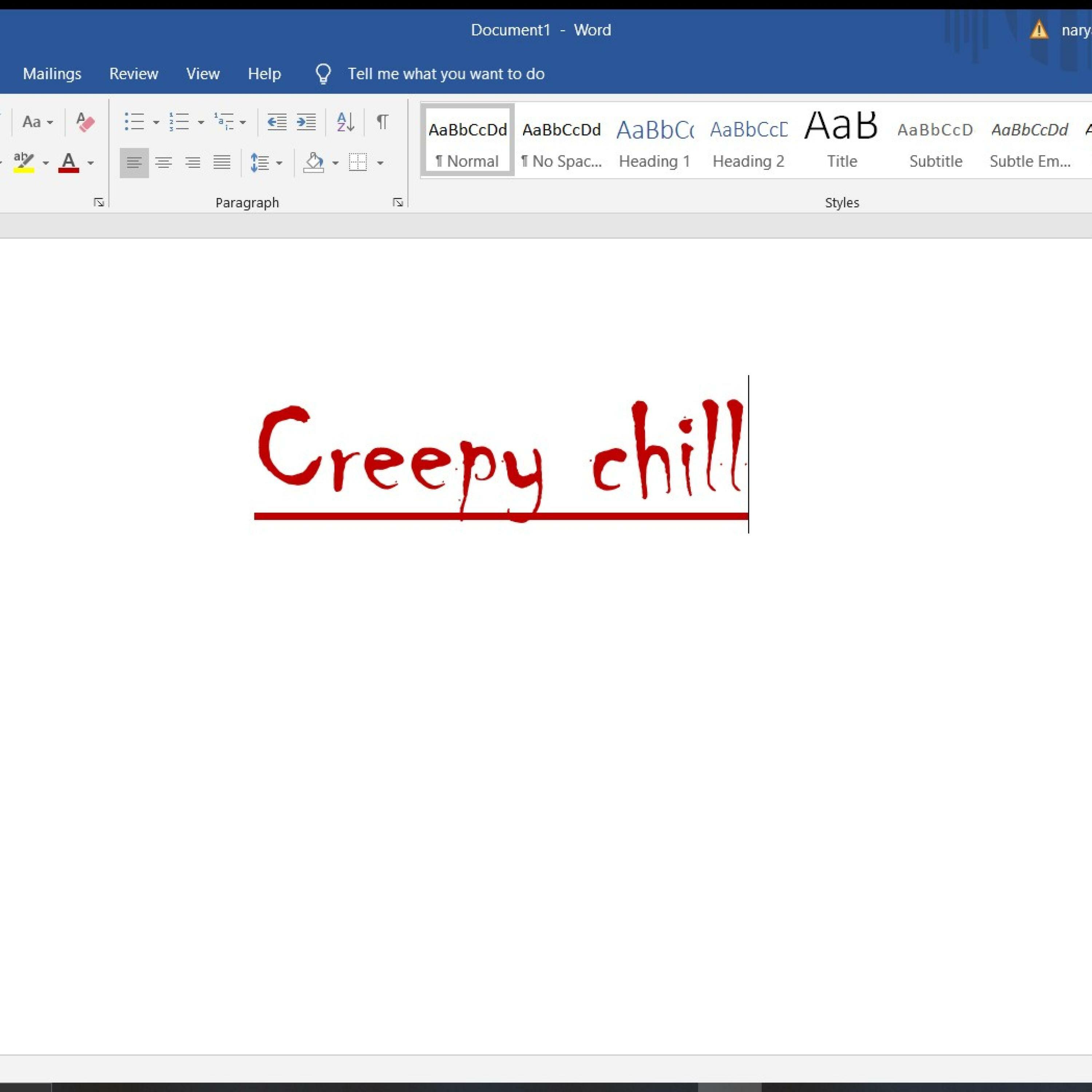Open the Font dialog launcher

[99, 202]
